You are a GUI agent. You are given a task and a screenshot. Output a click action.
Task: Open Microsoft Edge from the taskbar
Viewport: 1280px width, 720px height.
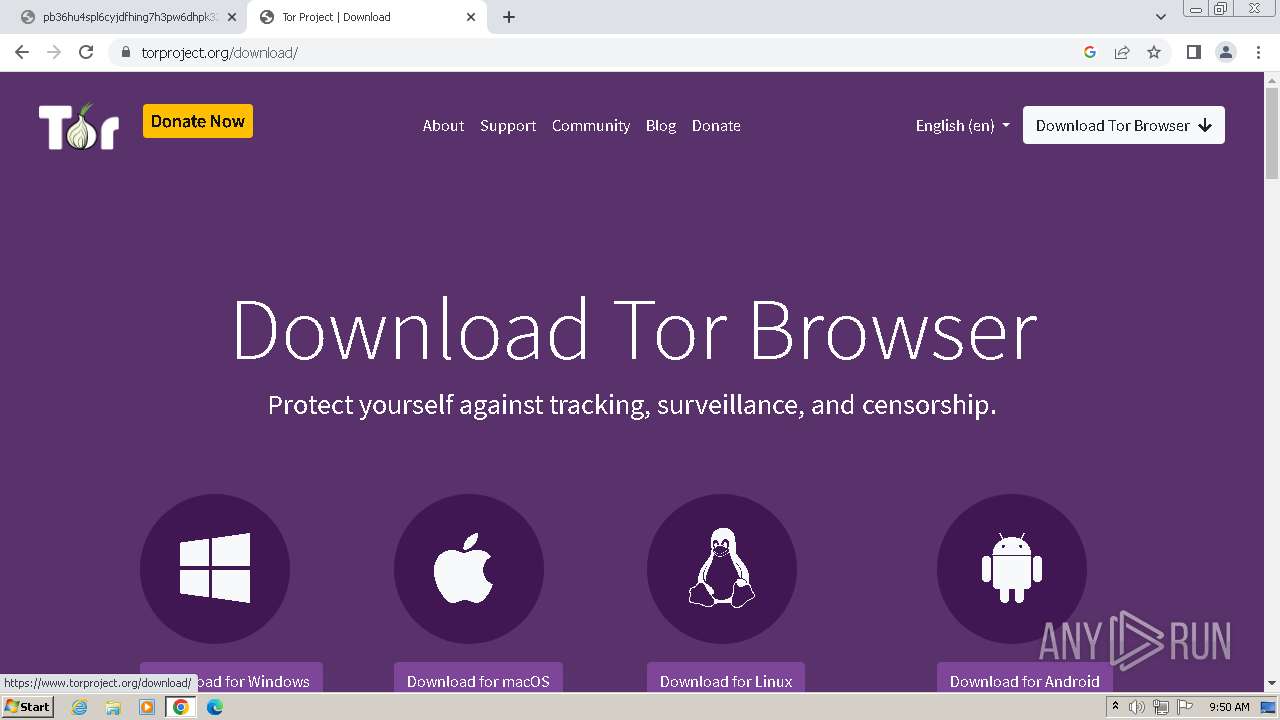point(215,707)
